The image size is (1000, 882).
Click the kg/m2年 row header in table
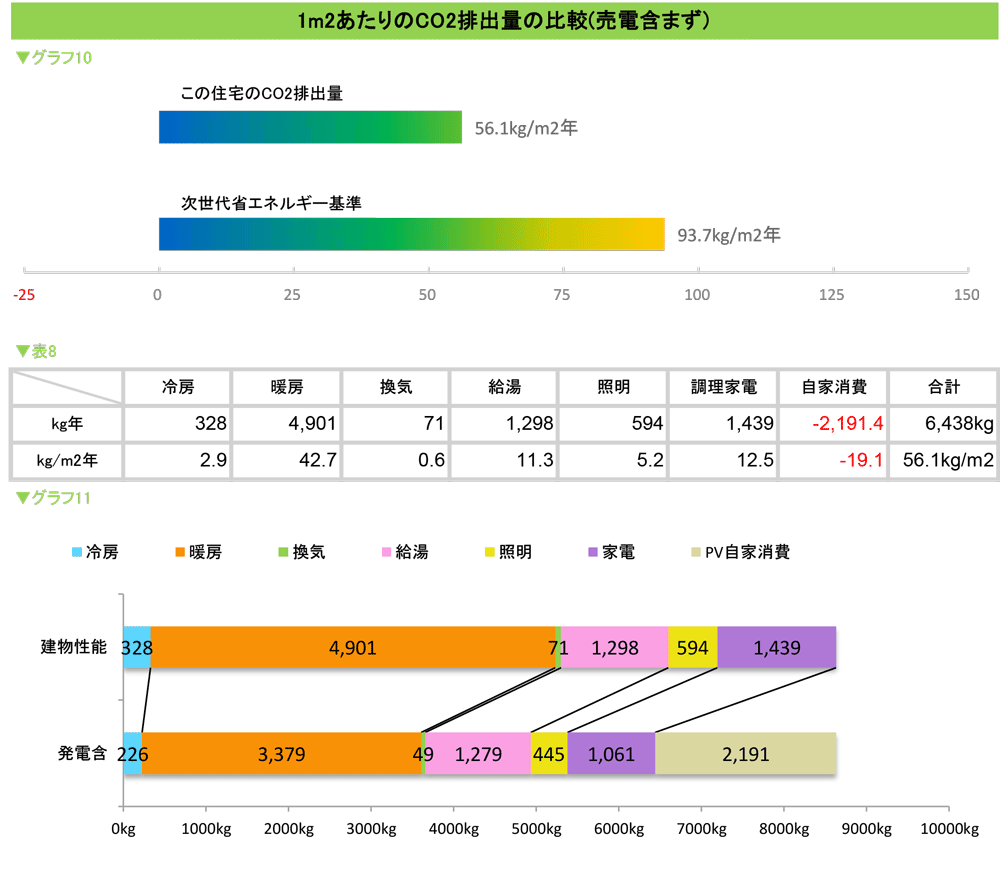(x=67, y=460)
